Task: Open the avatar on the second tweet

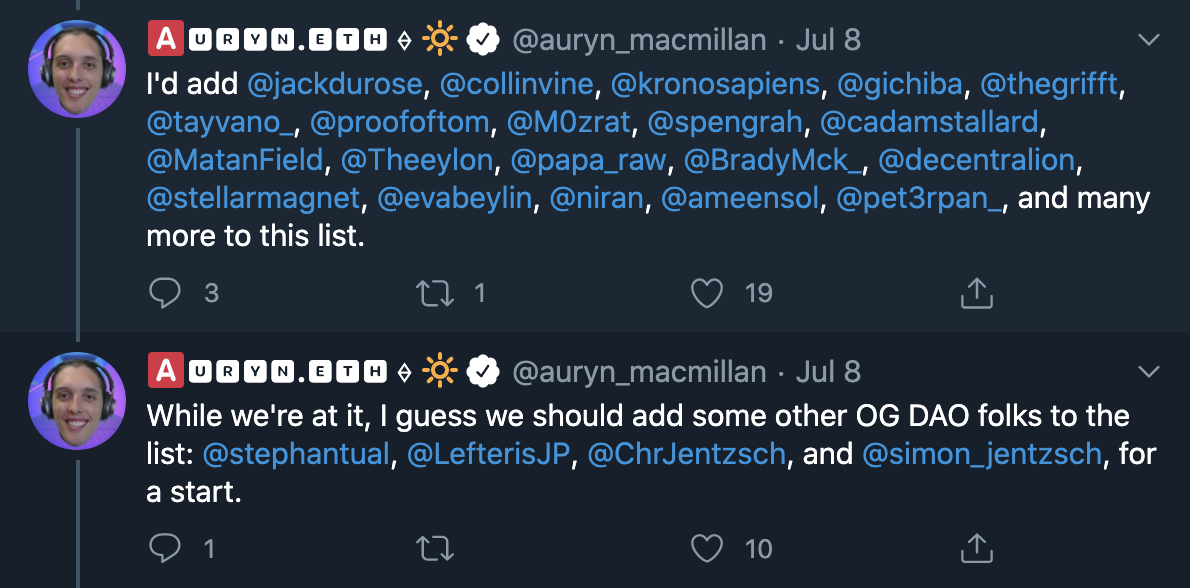Action: (77, 401)
